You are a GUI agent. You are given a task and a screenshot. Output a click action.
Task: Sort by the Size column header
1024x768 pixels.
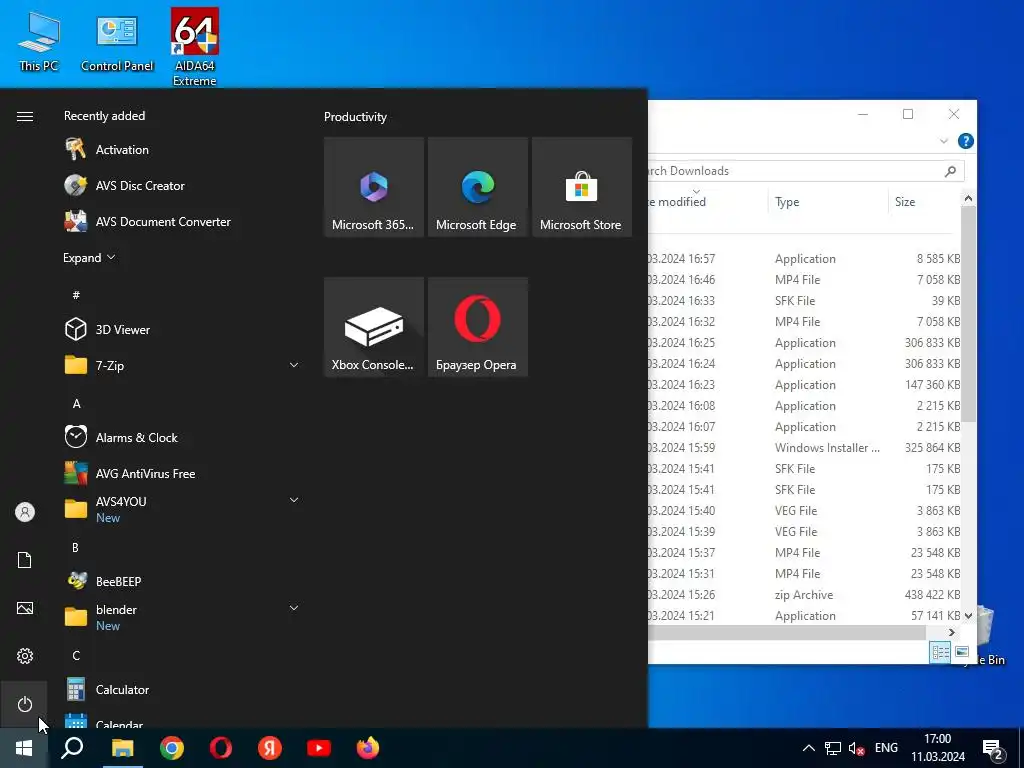click(923, 202)
